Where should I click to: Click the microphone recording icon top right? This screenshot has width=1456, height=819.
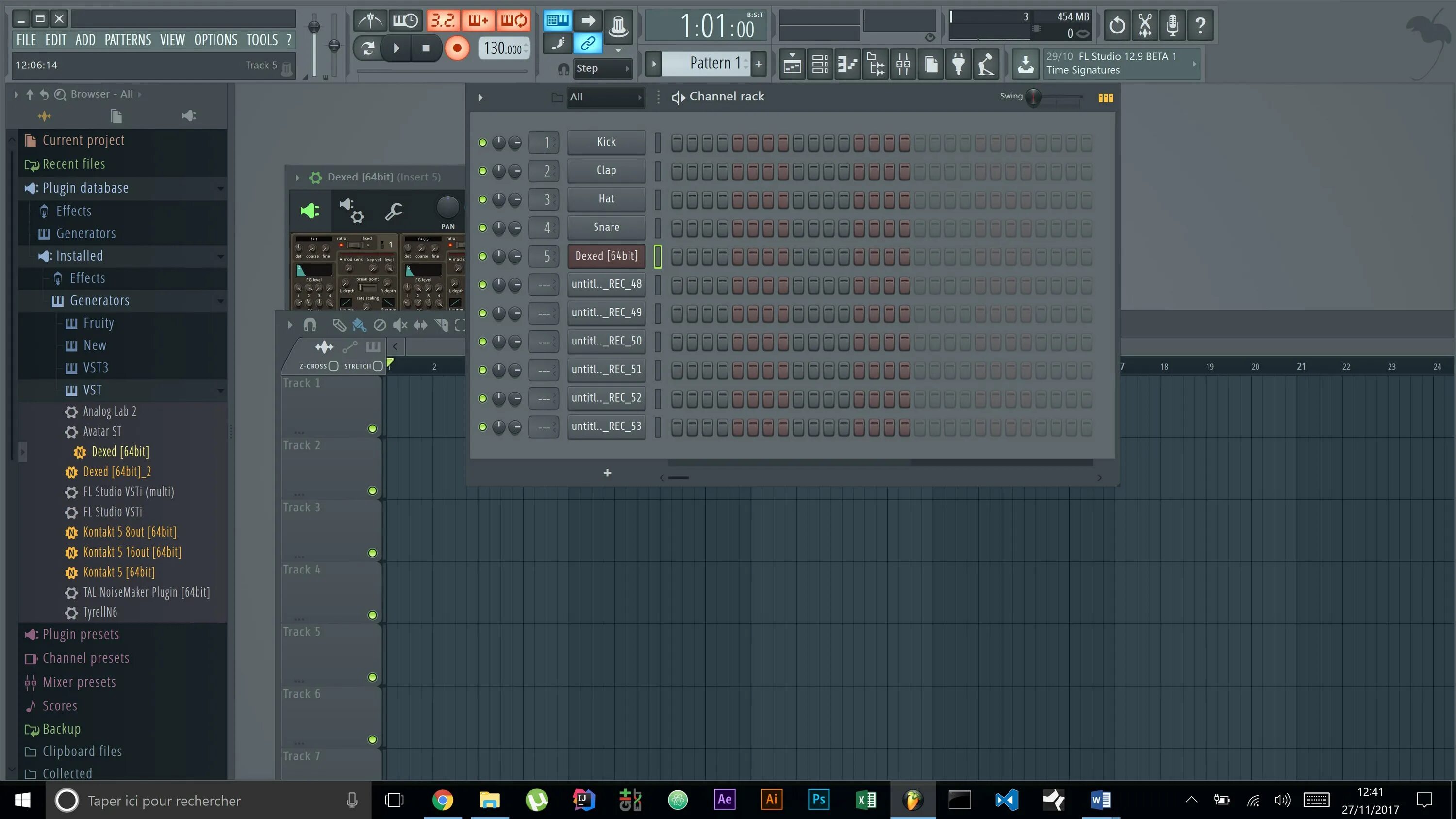pos(1172,25)
